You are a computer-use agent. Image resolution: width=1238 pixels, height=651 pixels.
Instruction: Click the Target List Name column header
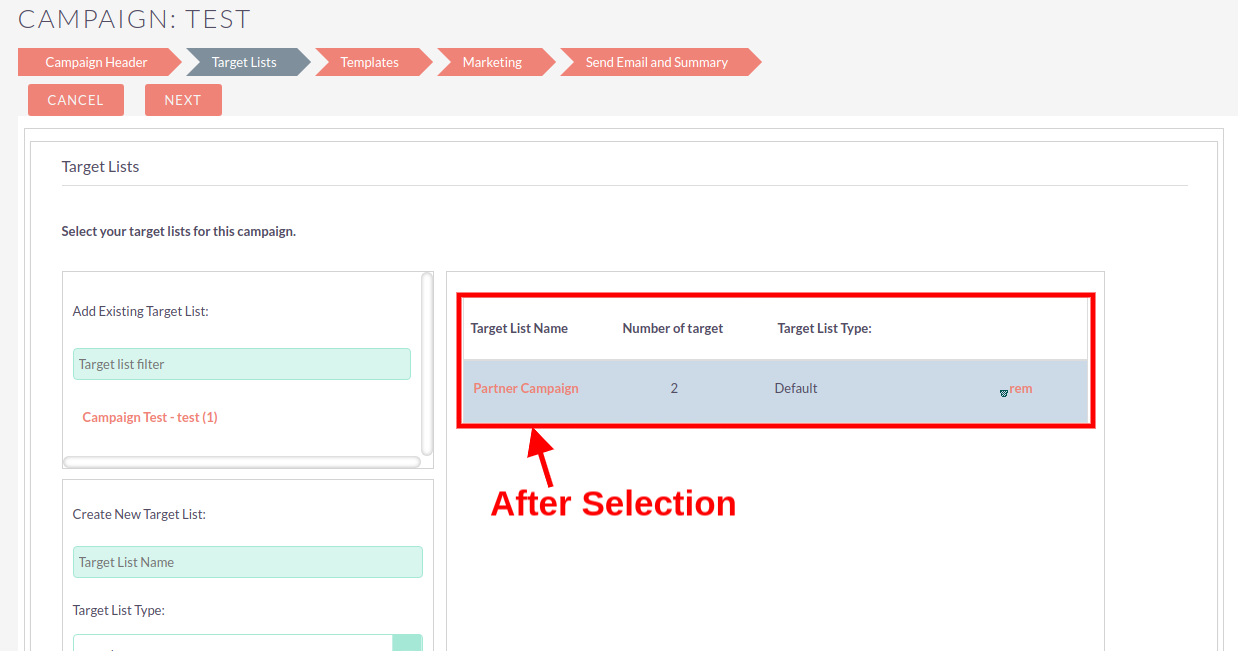519,328
